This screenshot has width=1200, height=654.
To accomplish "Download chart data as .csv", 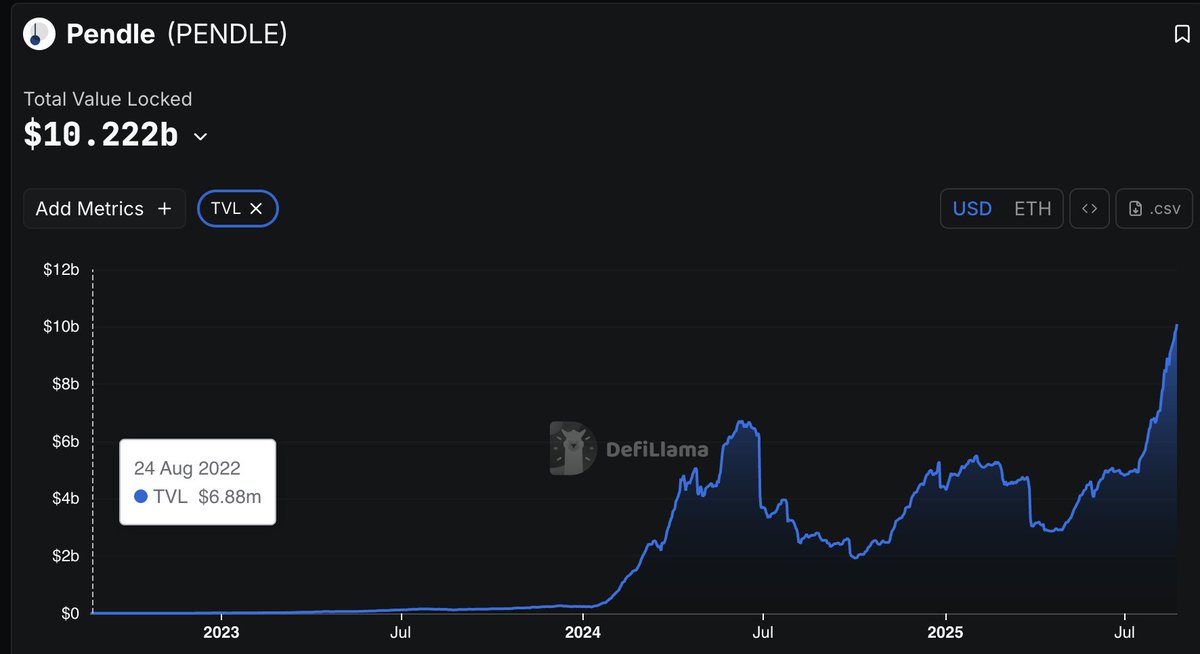I will pyautogui.click(x=1154, y=208).
